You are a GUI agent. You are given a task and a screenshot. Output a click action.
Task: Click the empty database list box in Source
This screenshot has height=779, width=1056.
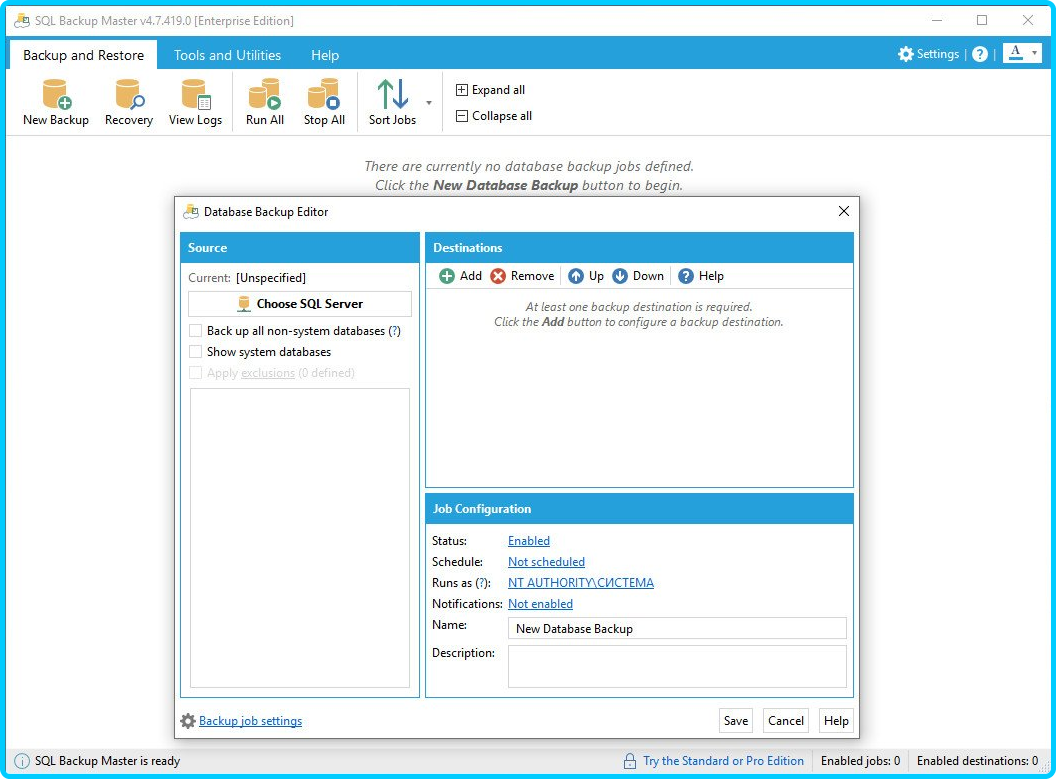(300, 537)
